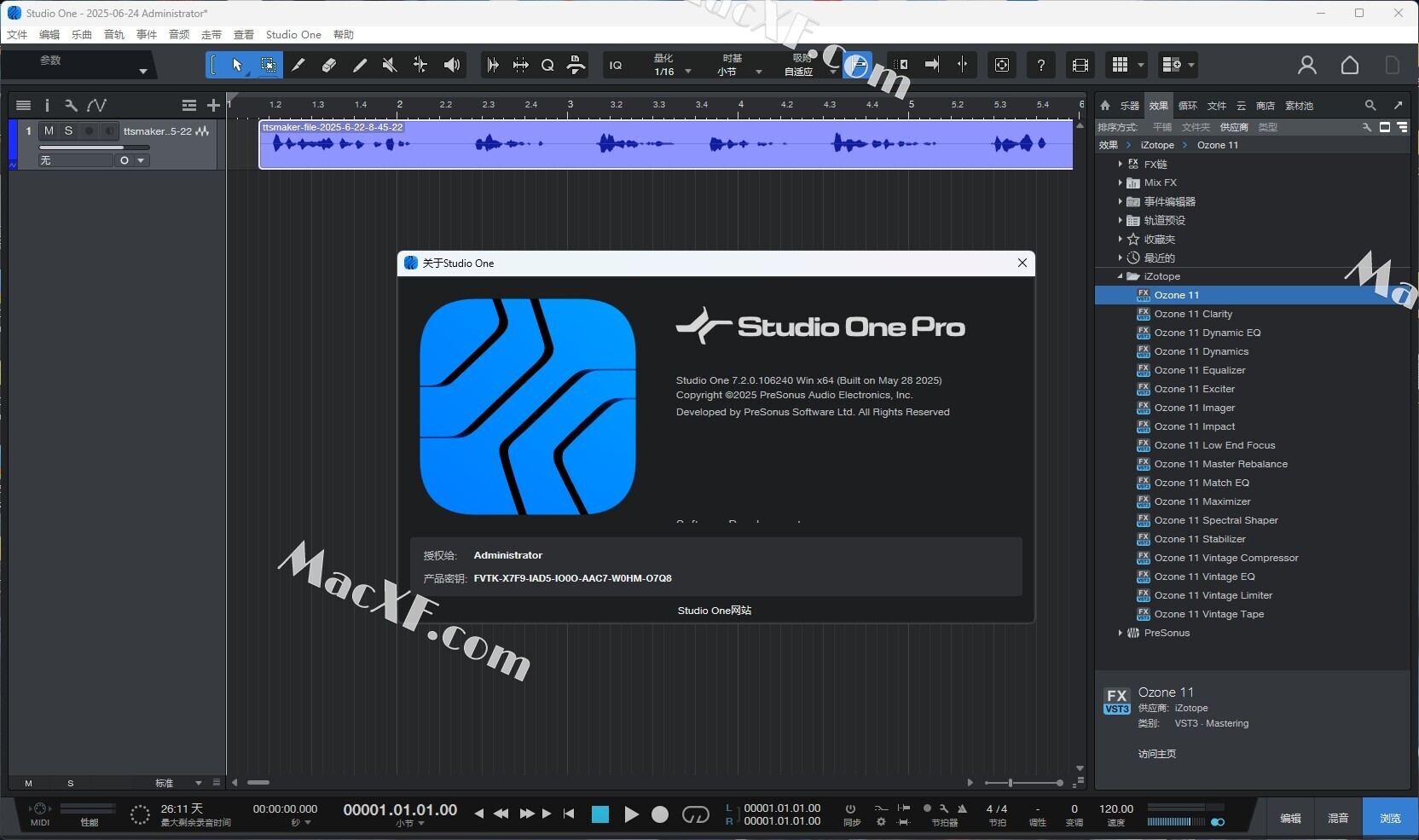
Task: Expand the FX链 folder
Action: point(1120,164)
